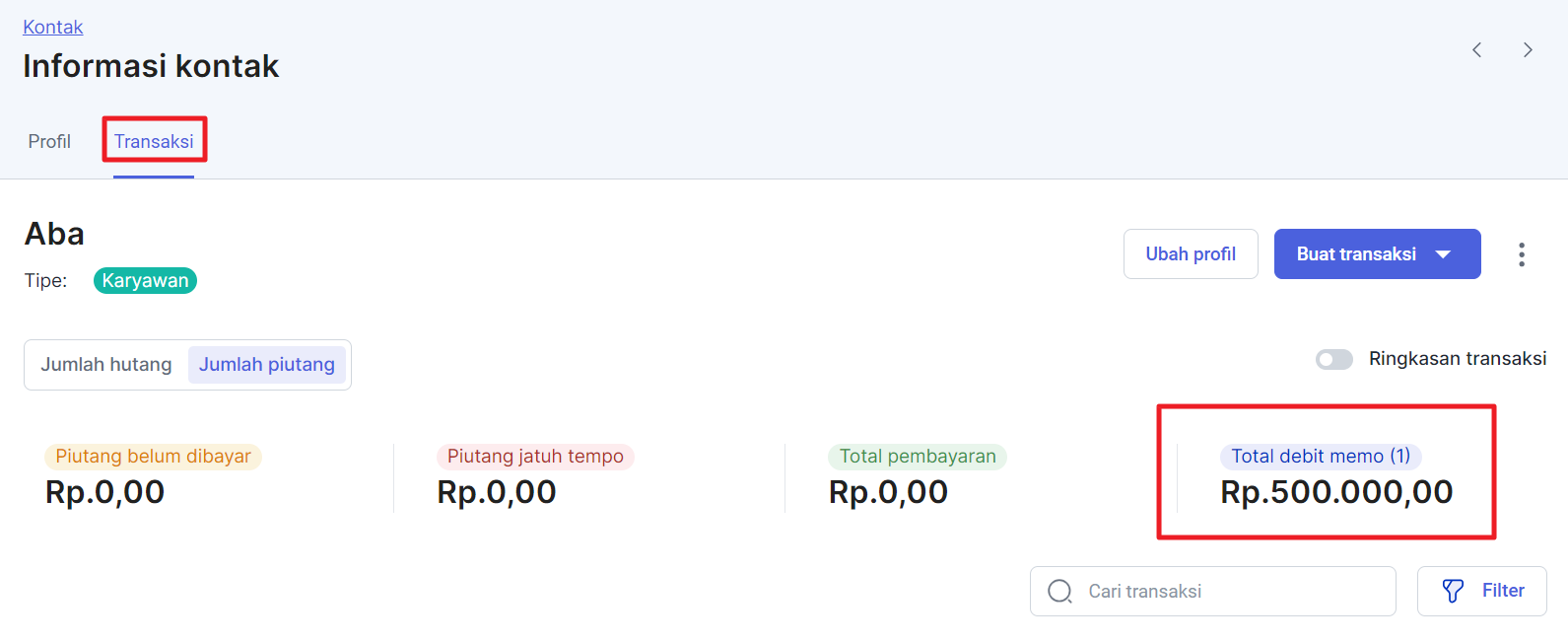1568x643 pixels.
Task: Select Piutang belum dibayar label
Action: coord(153,457)
